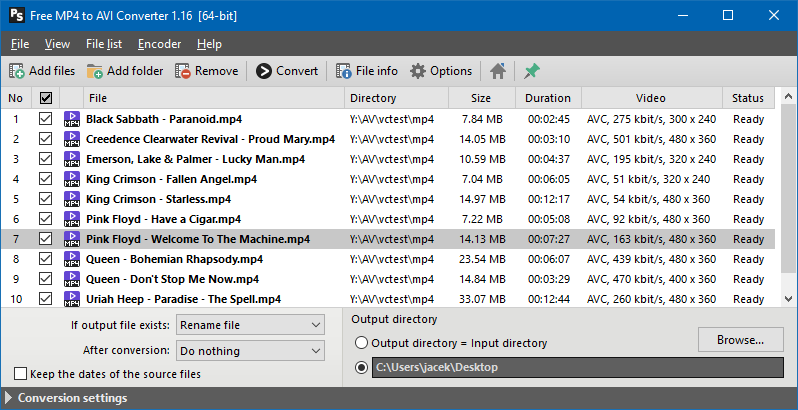
Task: Toggle the select-all checkbox in header
Action: [x=46, y=98]
